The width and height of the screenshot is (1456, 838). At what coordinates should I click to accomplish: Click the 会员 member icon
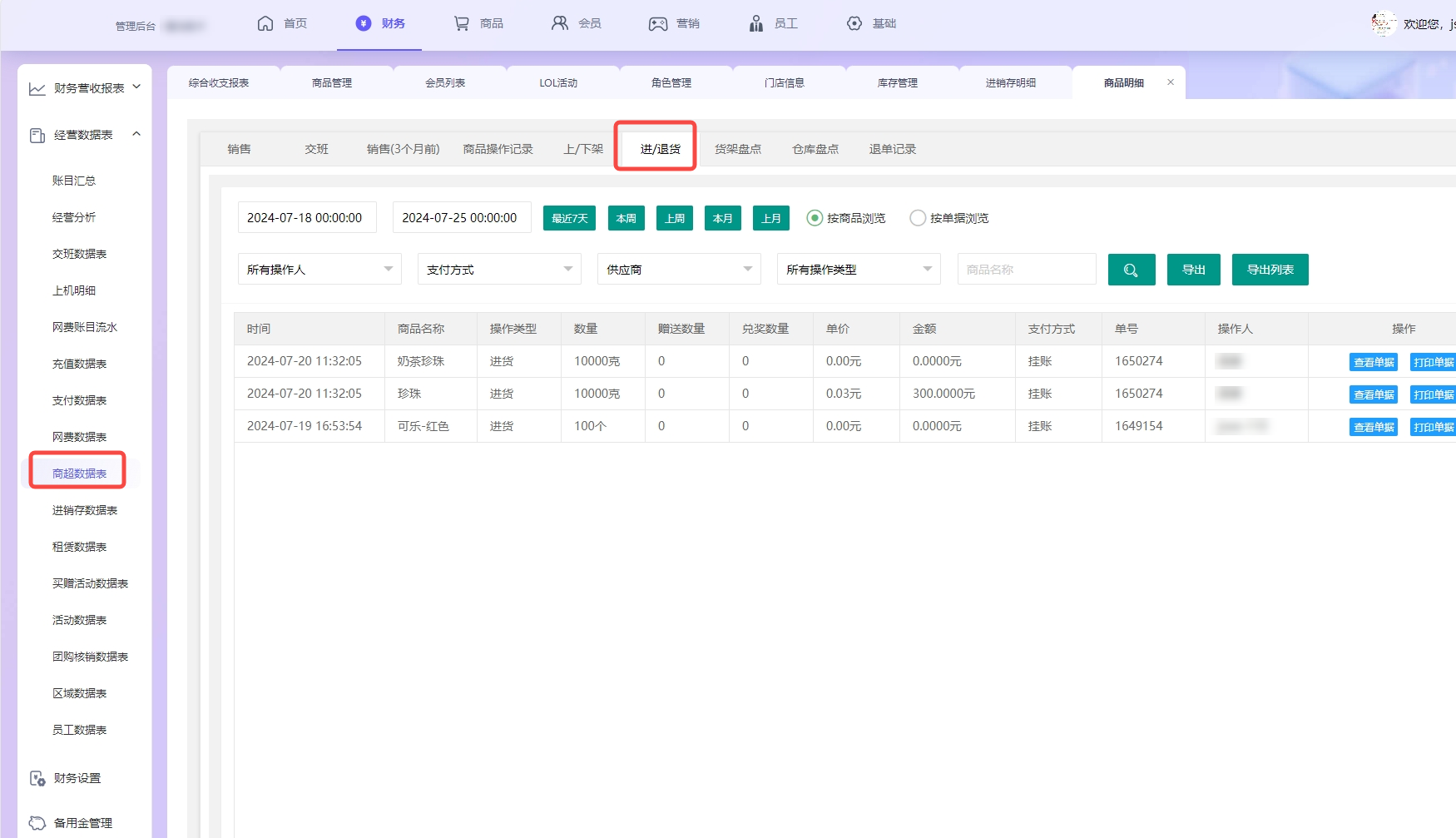click(560, 23)
